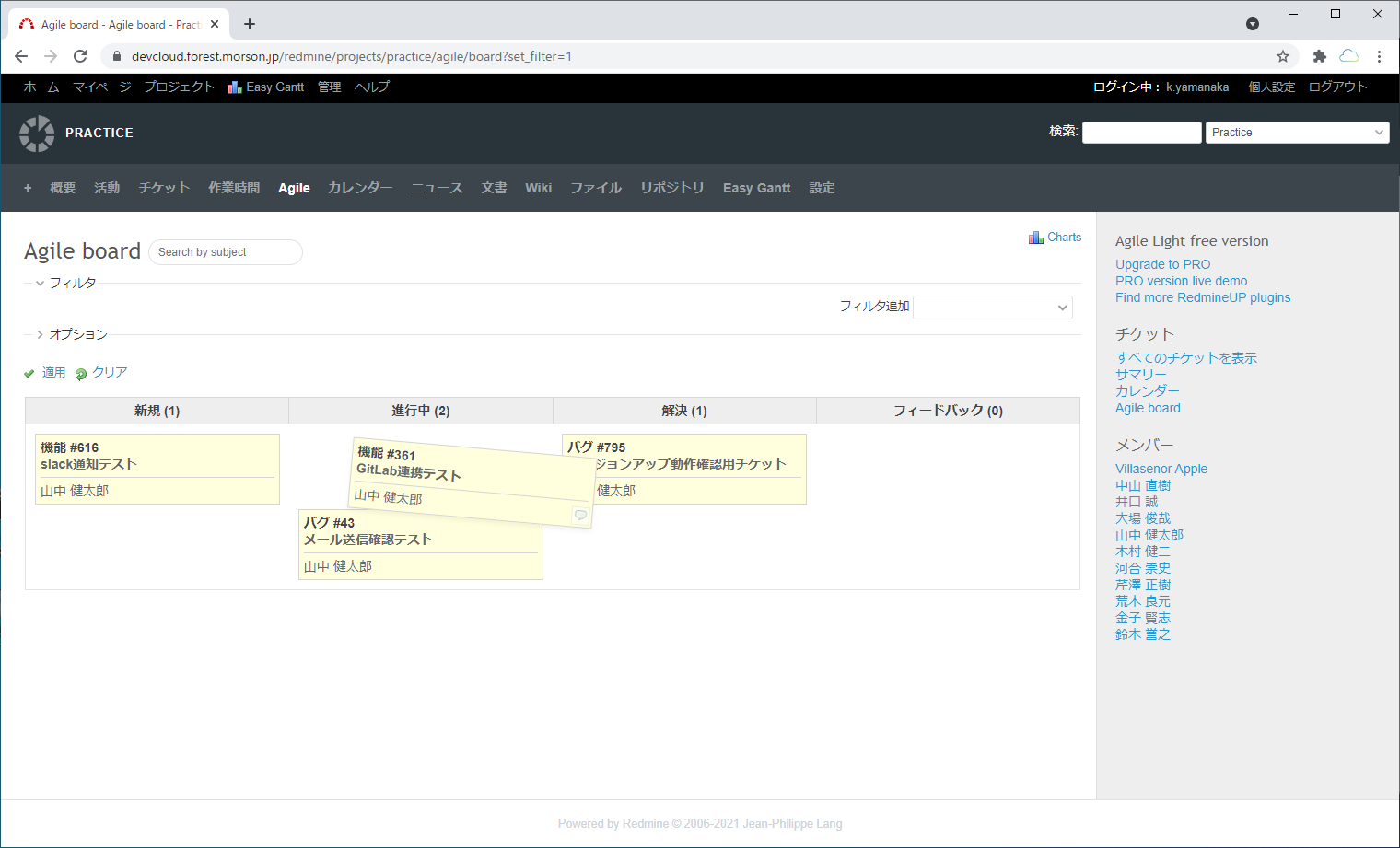Bookmark this page with star icon
The image size is (1400, 848).
[1282, 56]
